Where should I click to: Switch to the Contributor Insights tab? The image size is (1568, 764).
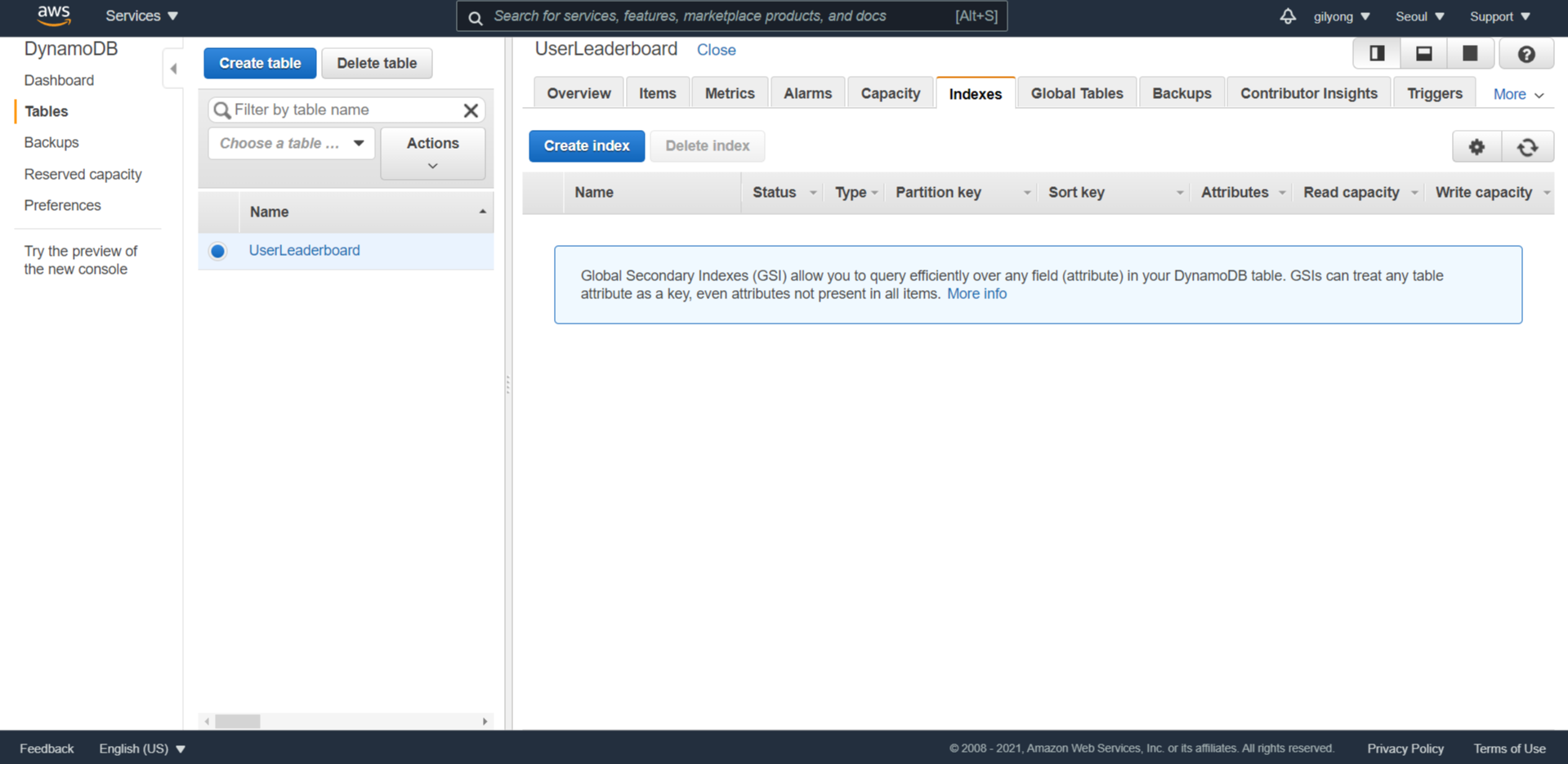(1309, 93)
